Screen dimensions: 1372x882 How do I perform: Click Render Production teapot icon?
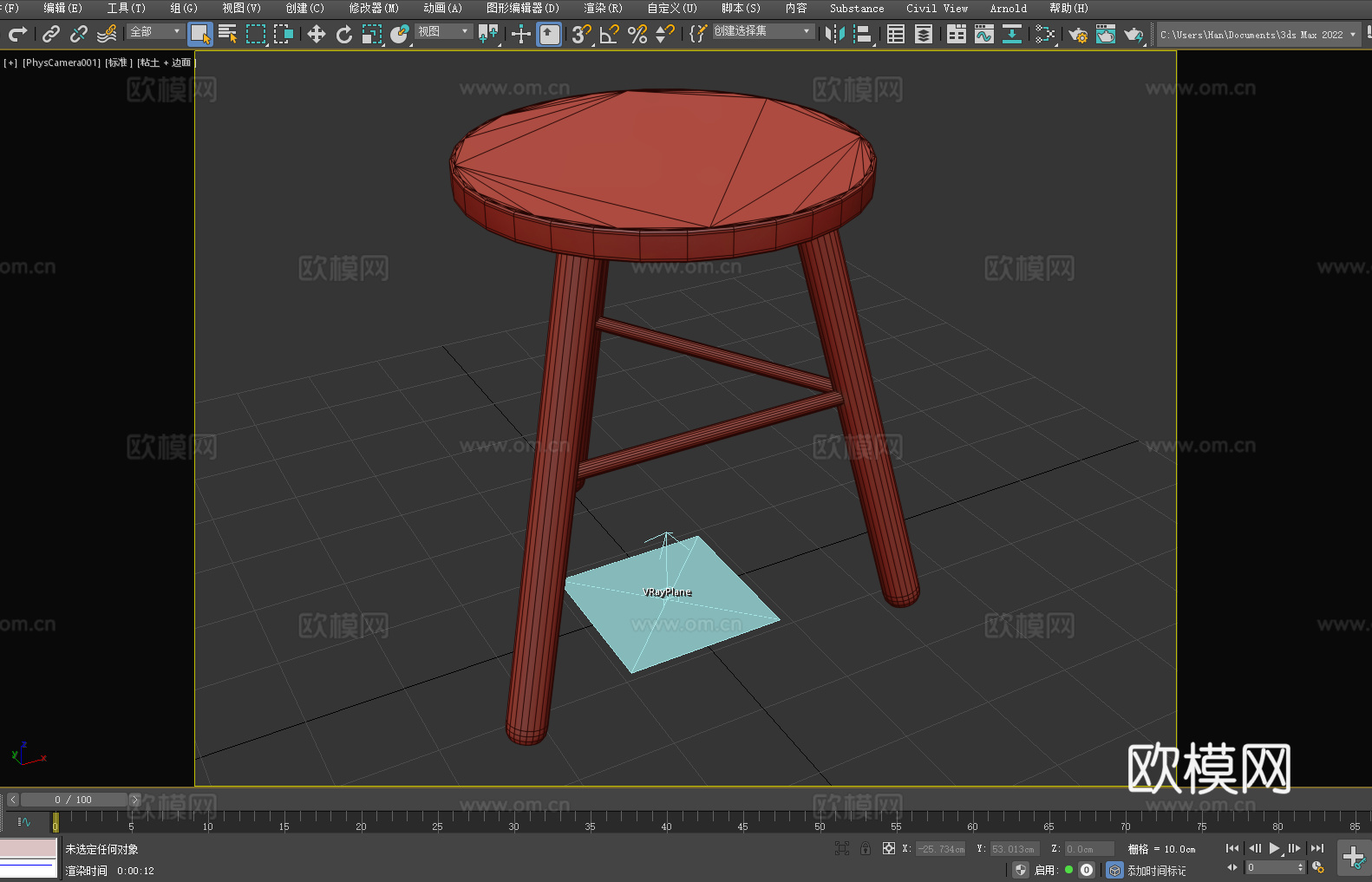tap(1134, 34)
